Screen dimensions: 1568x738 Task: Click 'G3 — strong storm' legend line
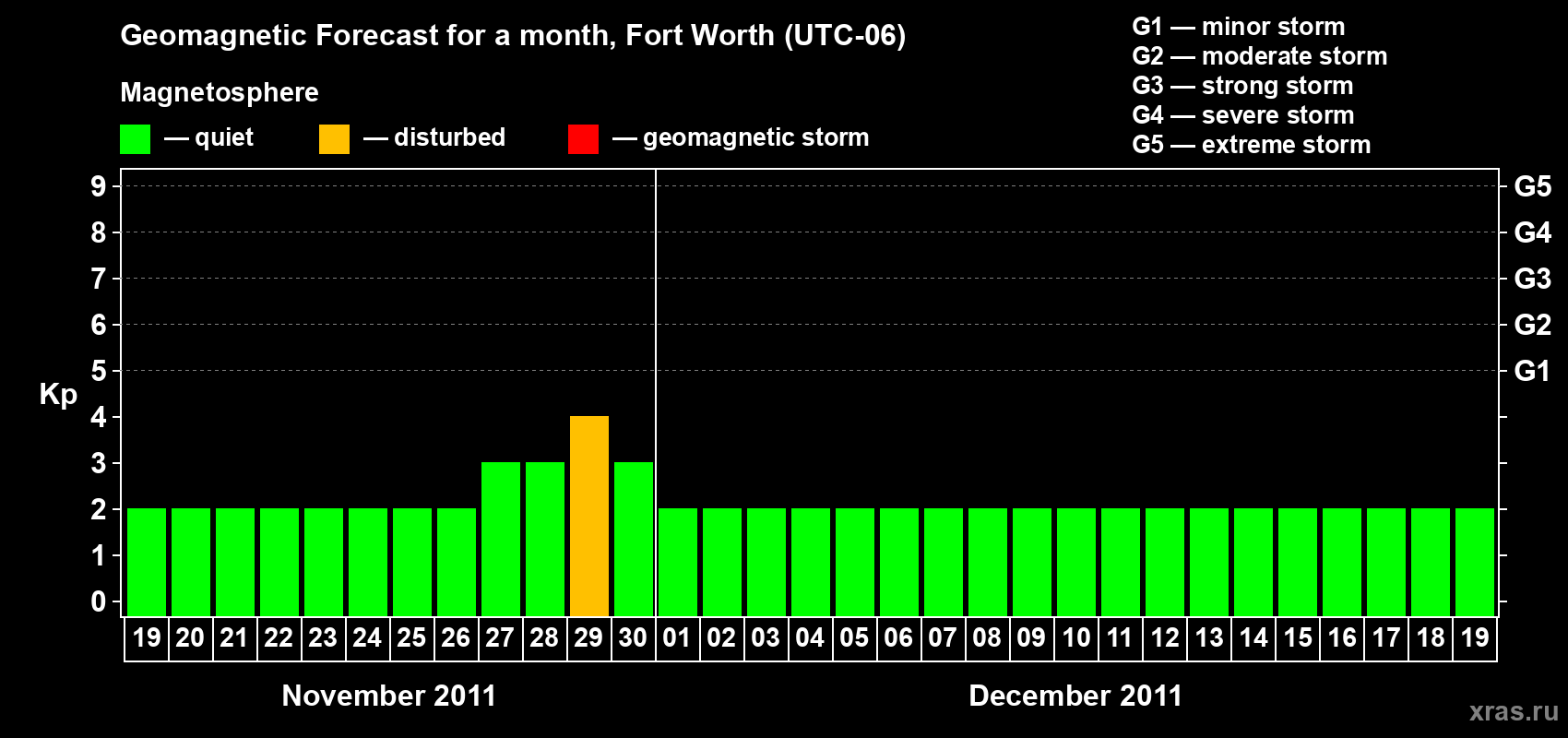point(1242,86)
